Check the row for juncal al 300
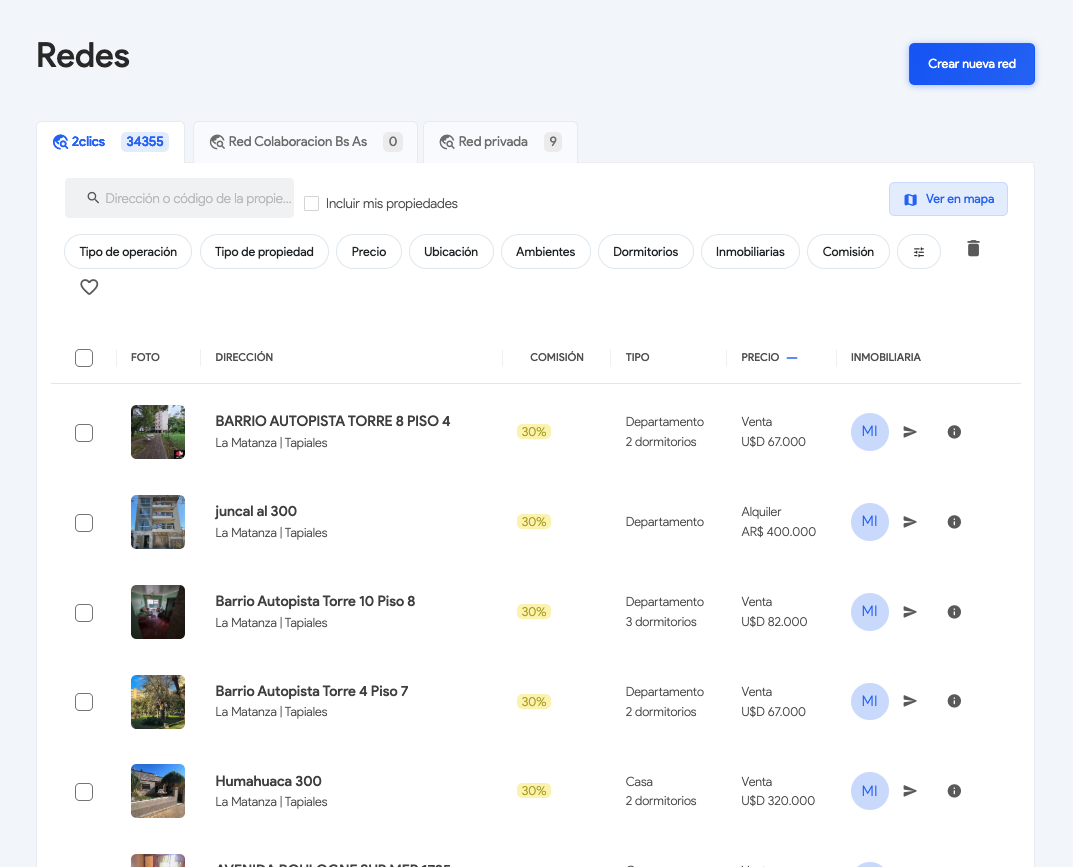Viewport: 1073px width, 867px height. pos(84,522)
